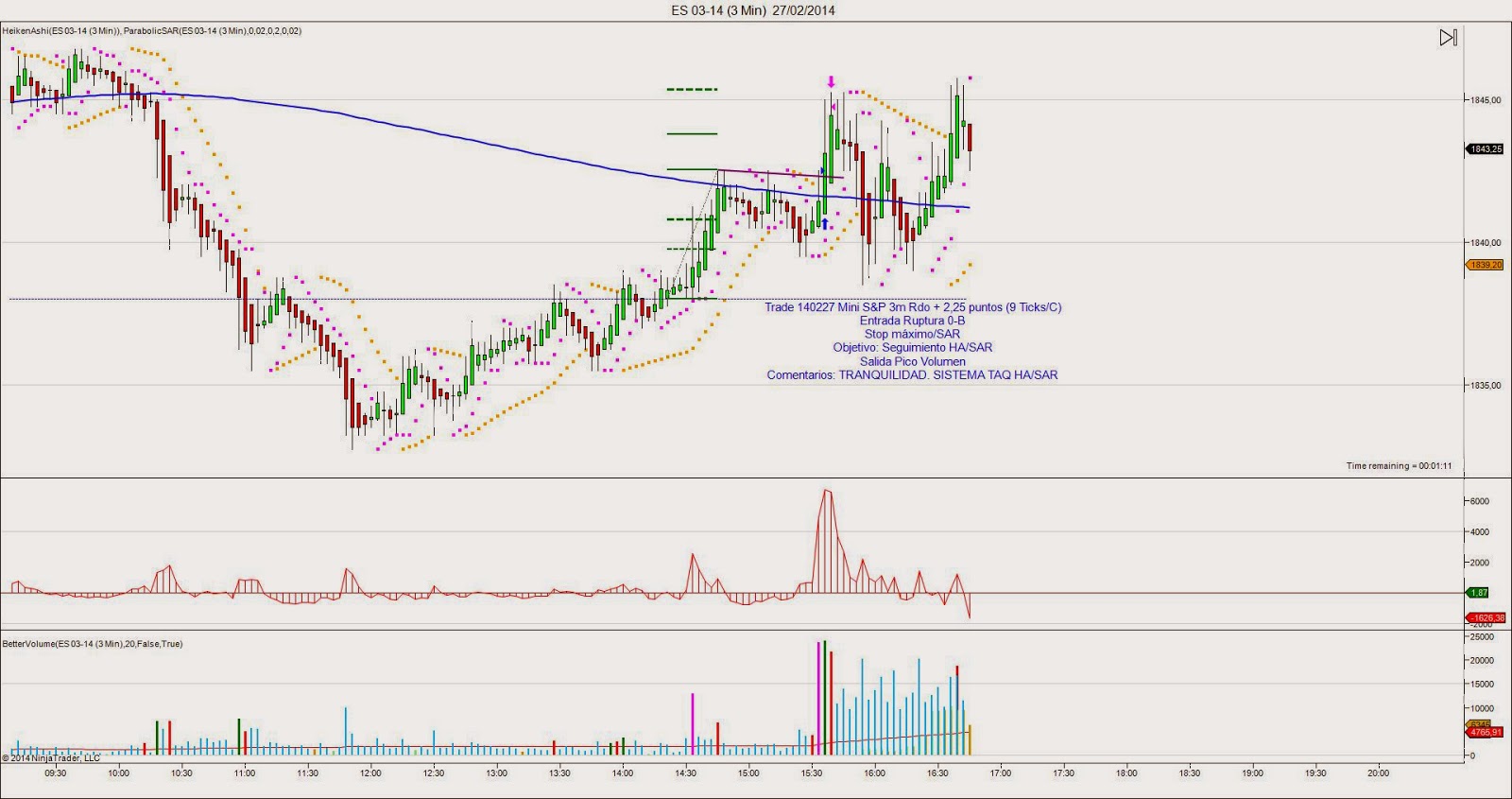This screenshot has width=1512, height=799.
Task: Click the red 4765,91 volume value tag
Action: [x=1485, y=732]
